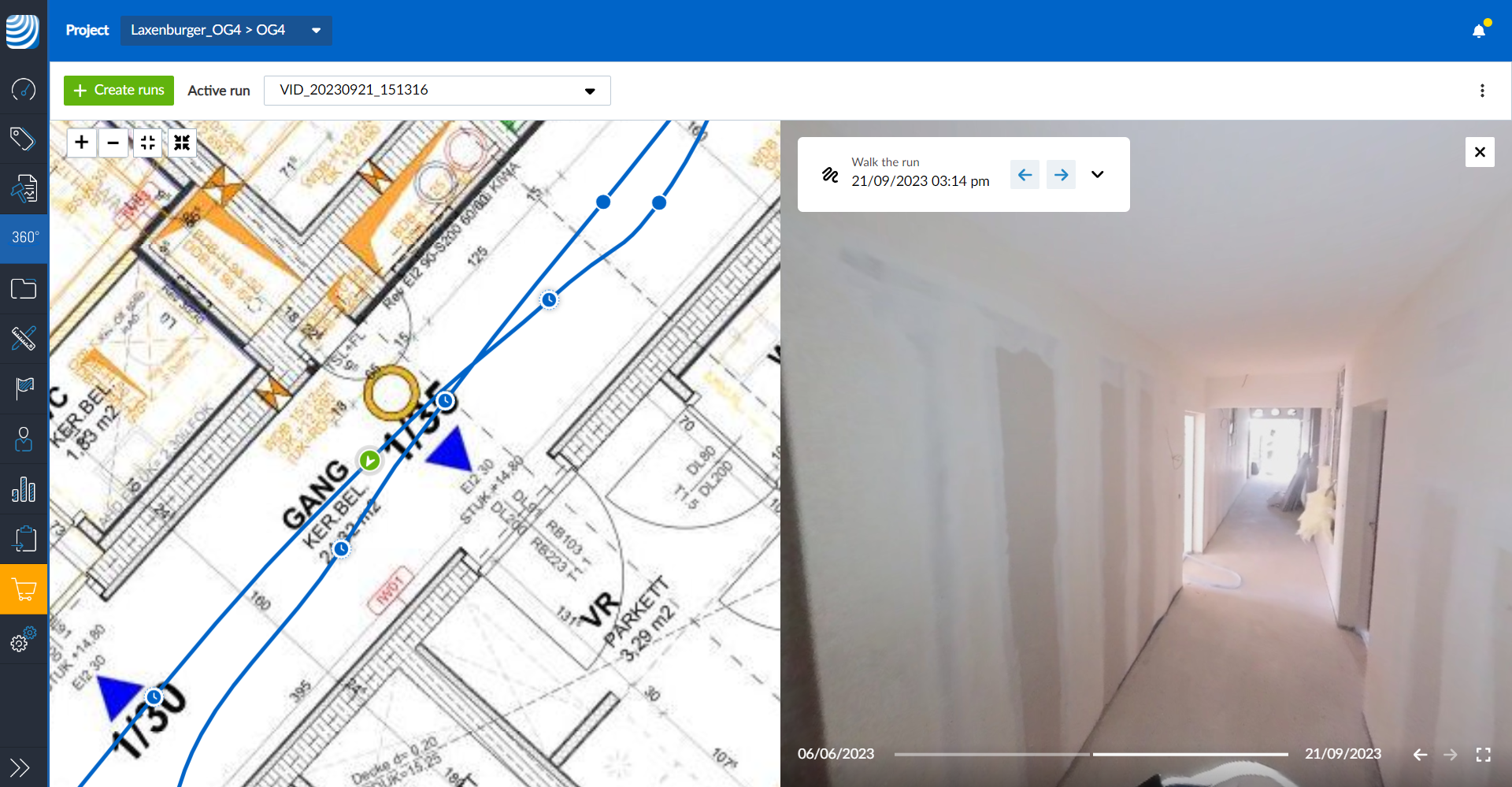This screenshot has height=787, width=1512.
Task: Open the Active run dropdown
Action: pos(437,91)
